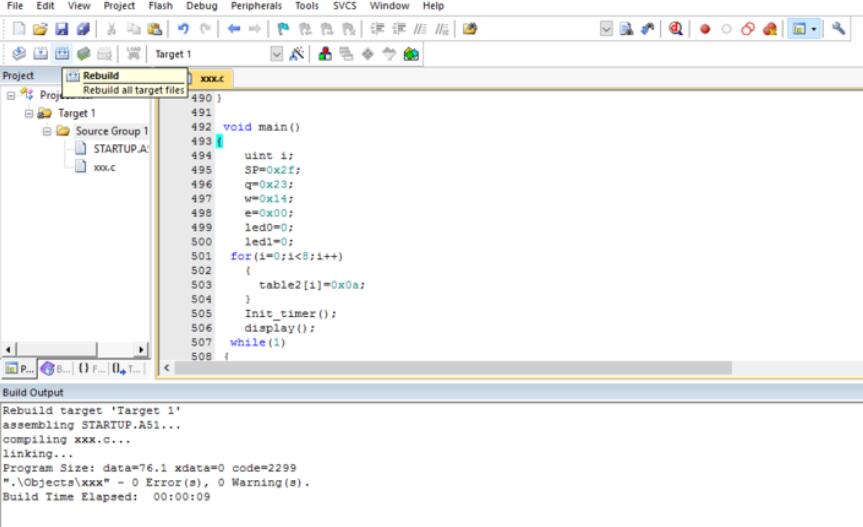This screenshot has width=863, height=527.
Task: Select xxx.c file in project tree
Action: point(103,167)
